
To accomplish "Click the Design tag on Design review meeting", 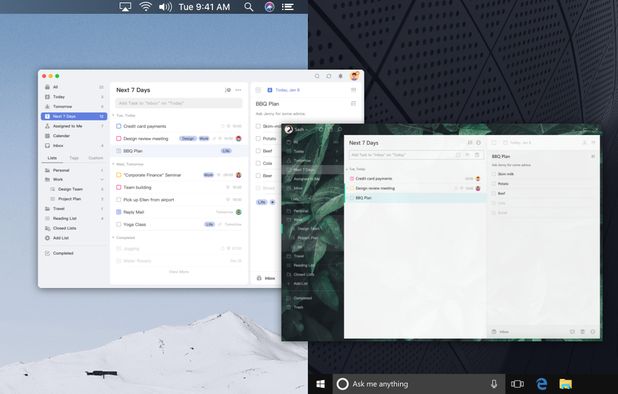I will click(x=188, y=139).
